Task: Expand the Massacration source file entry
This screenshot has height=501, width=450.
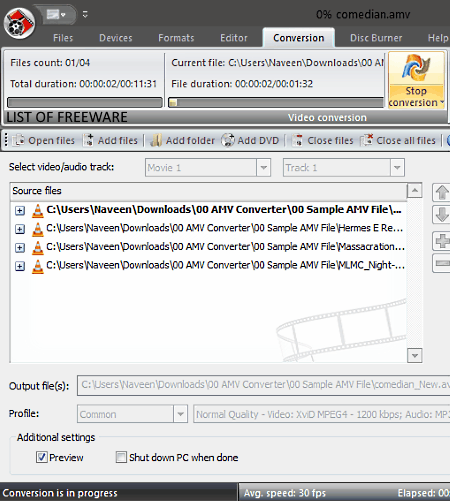Action: coord(20,247)
